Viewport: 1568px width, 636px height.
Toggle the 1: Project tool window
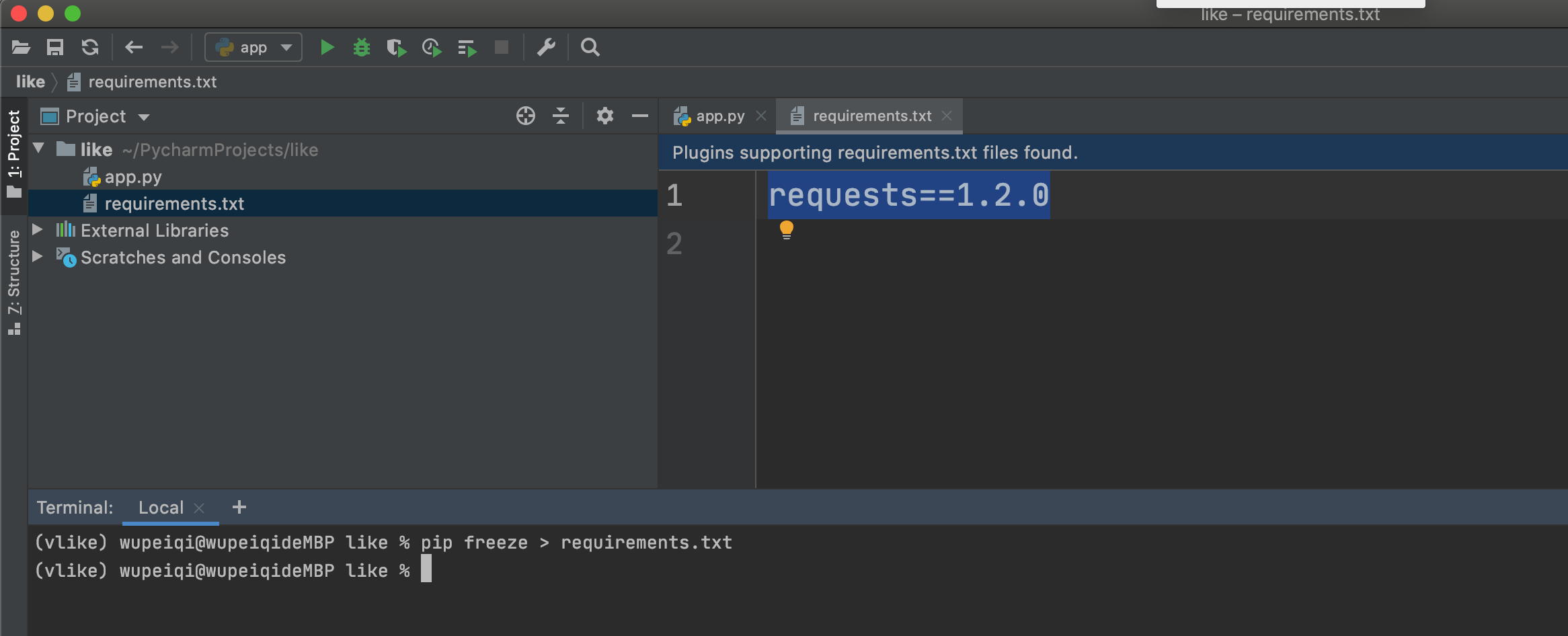(14, 153)
